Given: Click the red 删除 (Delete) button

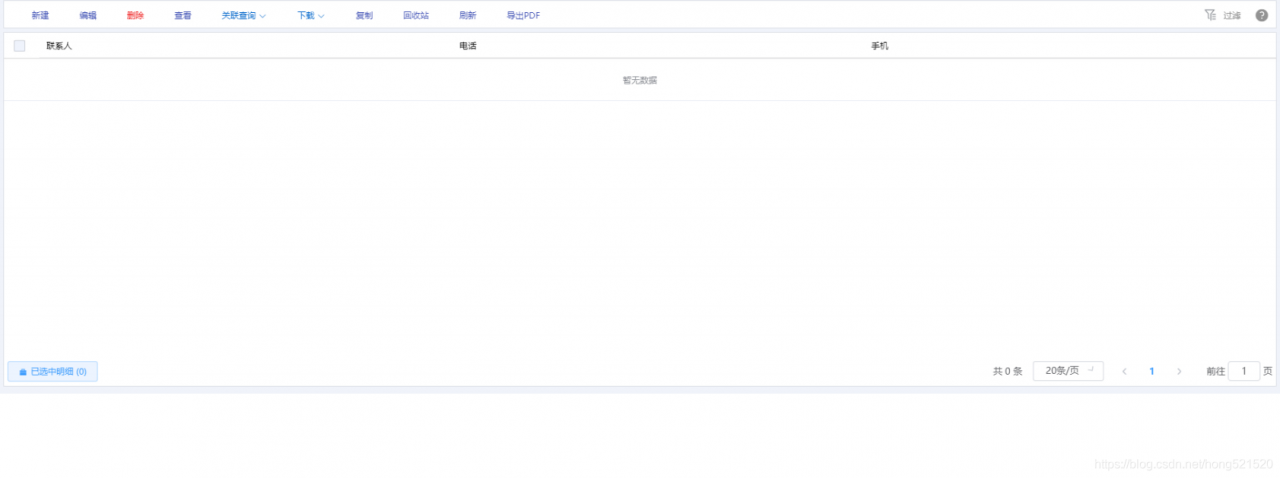Looking at the screenshot, I should (x=136, y=16).
